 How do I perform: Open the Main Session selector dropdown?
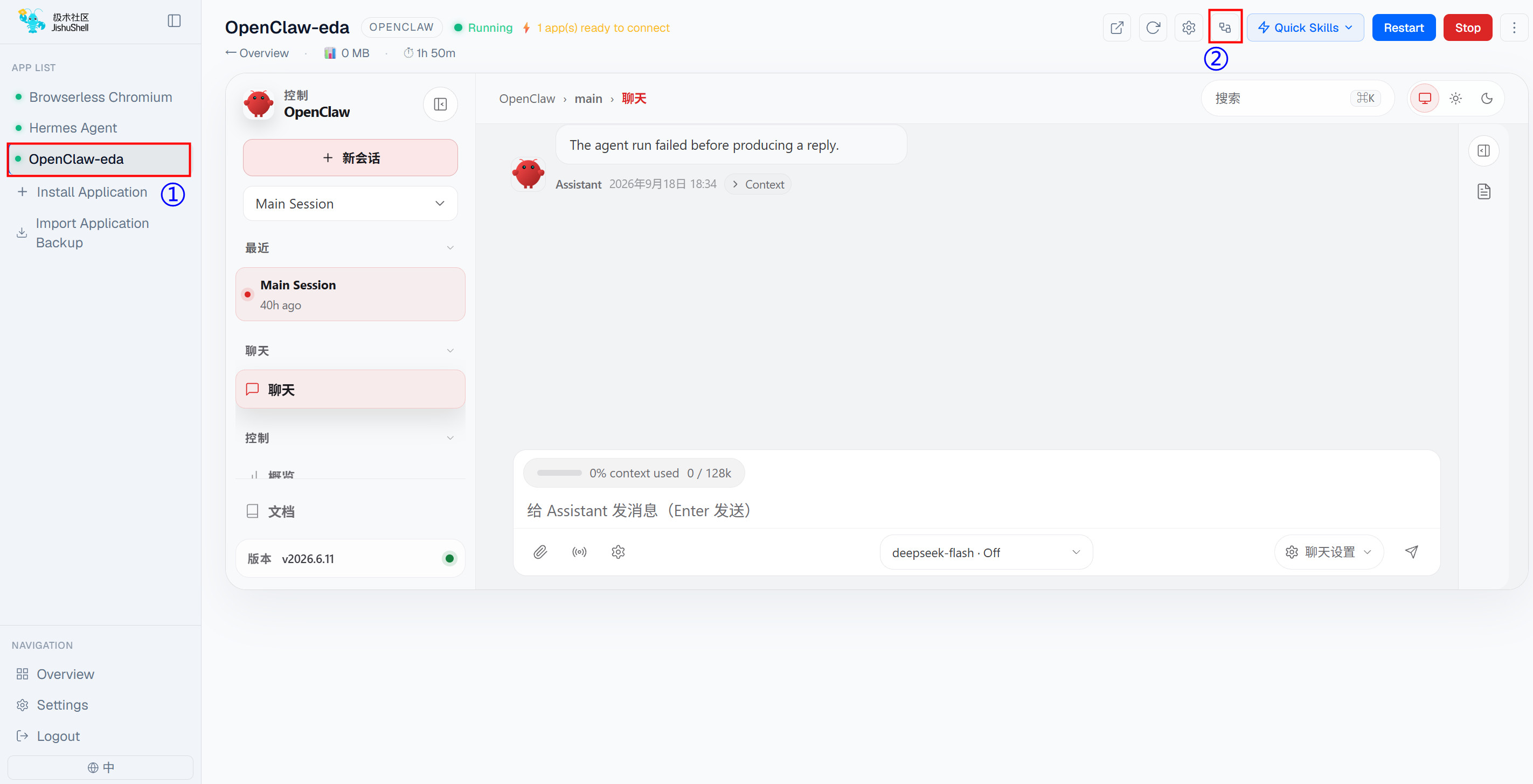tap(350, 204)
